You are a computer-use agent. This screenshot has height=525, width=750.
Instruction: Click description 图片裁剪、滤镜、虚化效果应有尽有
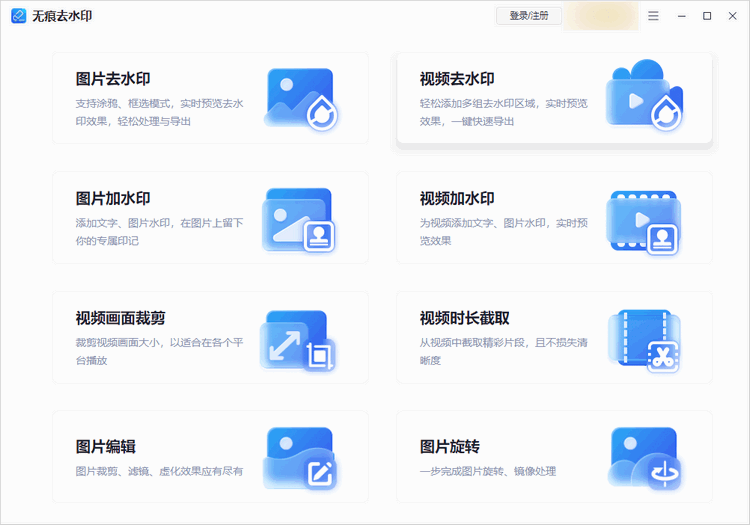159,471
